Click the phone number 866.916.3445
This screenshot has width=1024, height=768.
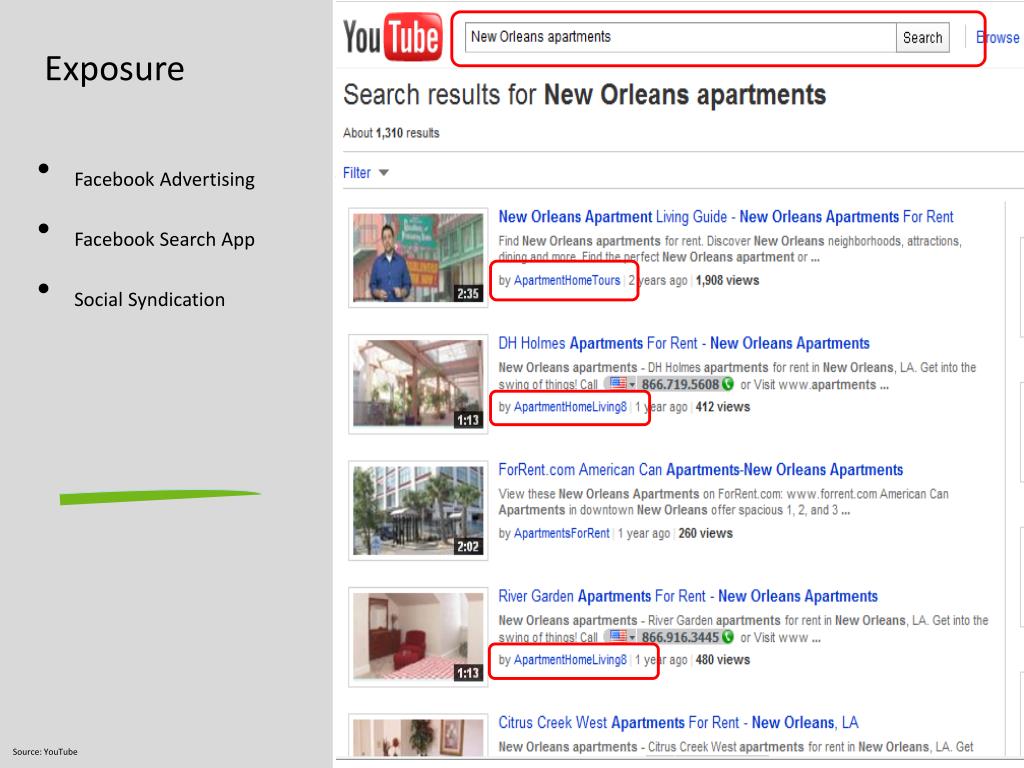tap(680, 637)
